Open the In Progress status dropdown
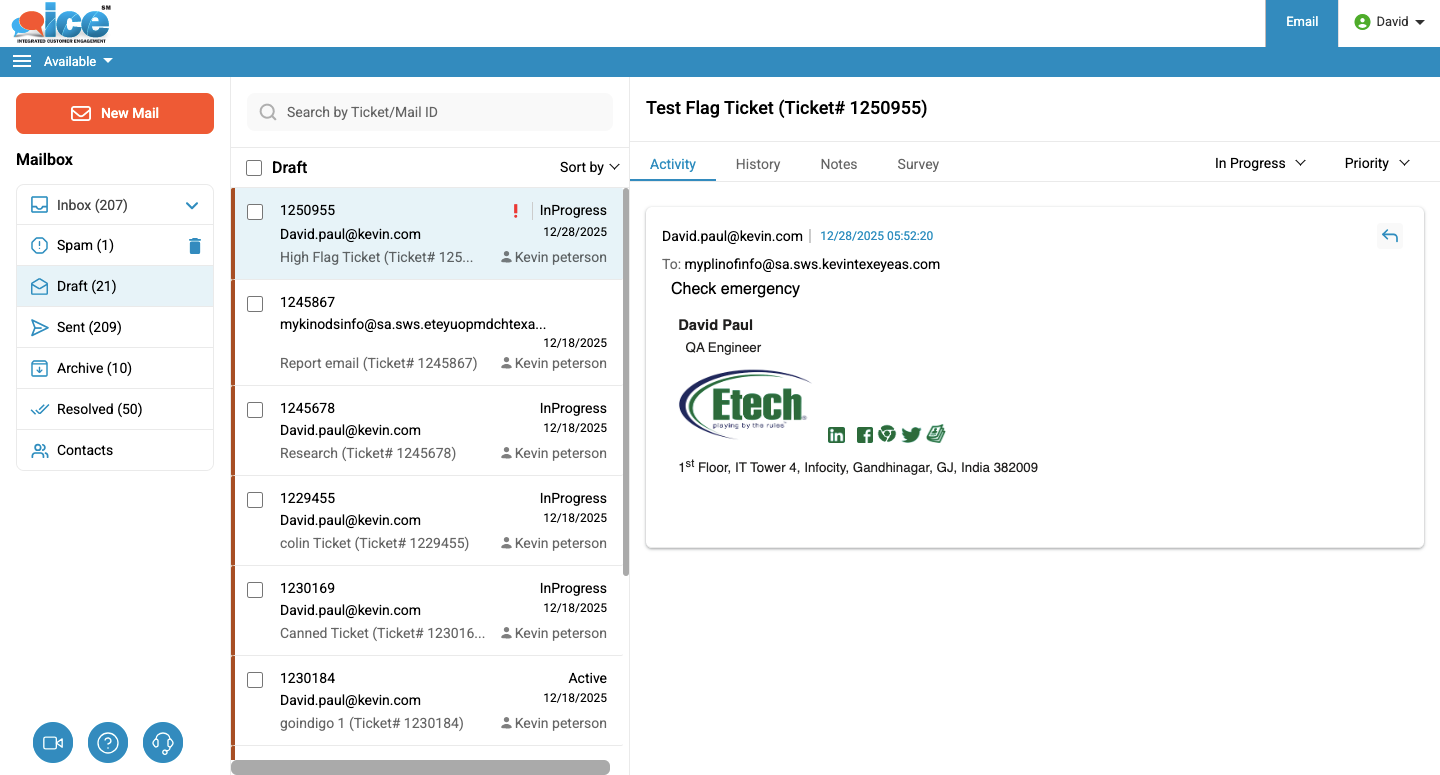The width and height of the screenshot is (1440, 775). (1260, 163)
